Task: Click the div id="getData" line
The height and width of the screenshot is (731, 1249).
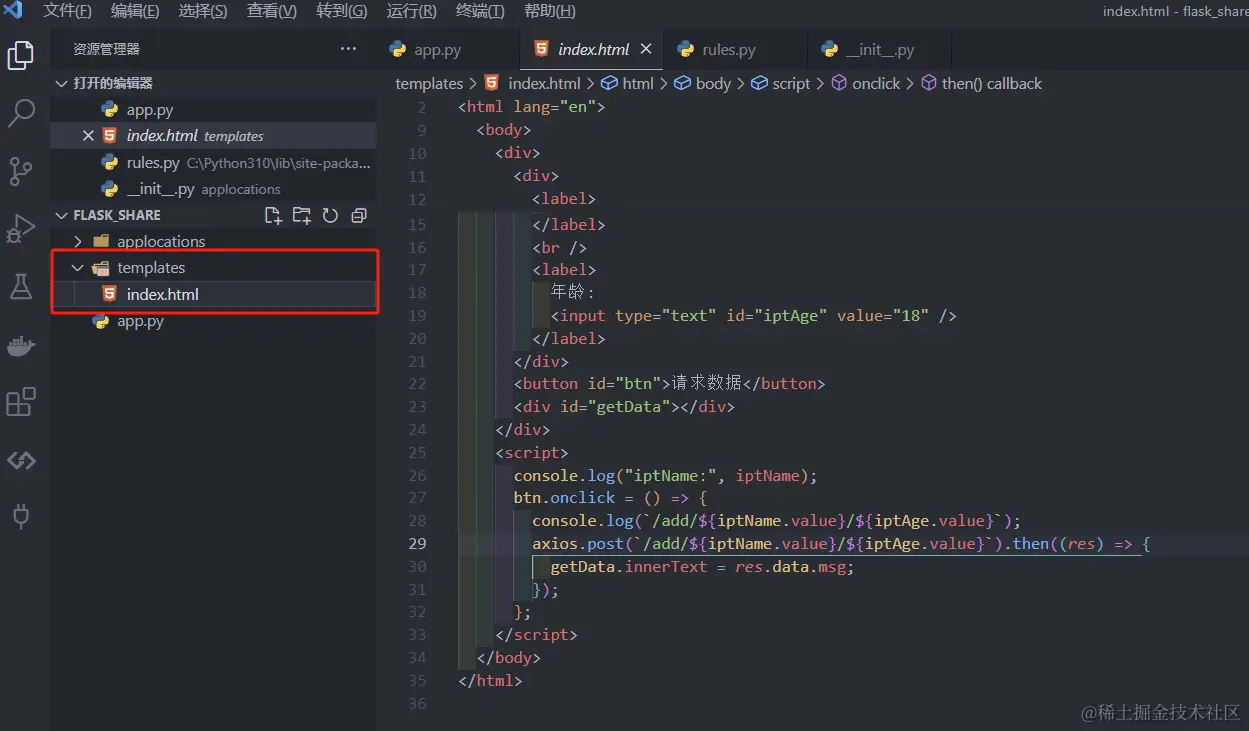Action: 624,407
